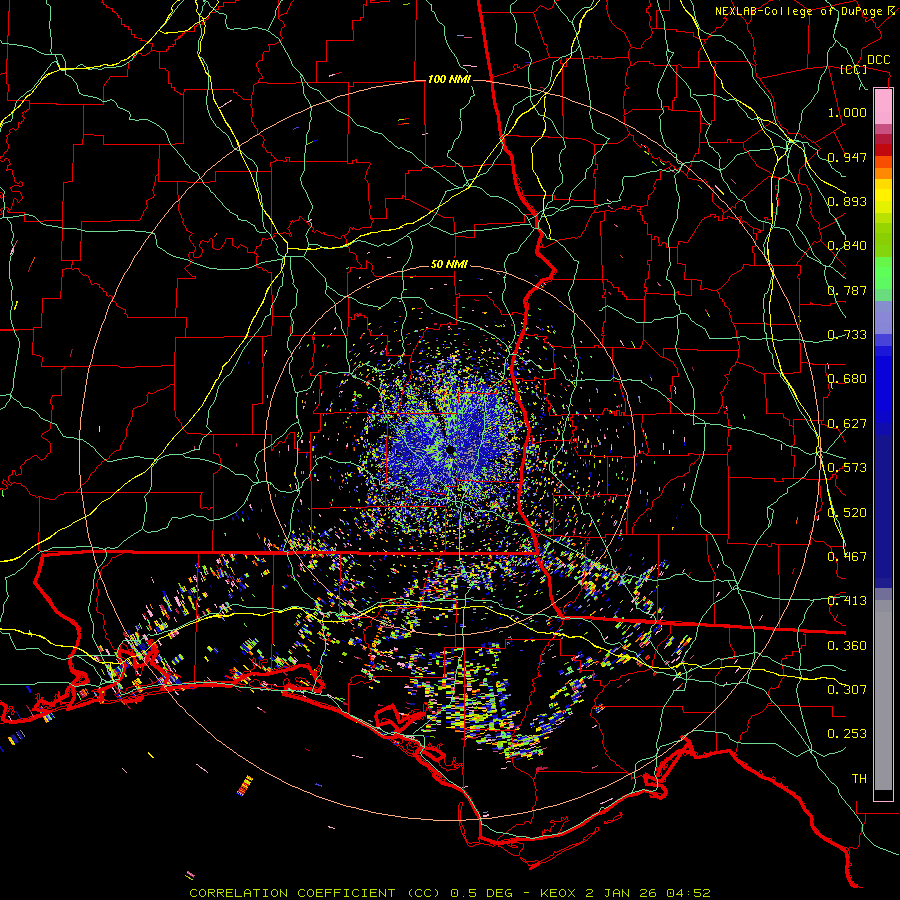This screenshot has width=900, height=900.
Task: Pick the gray swatch on the color bar
Action: 883,695
